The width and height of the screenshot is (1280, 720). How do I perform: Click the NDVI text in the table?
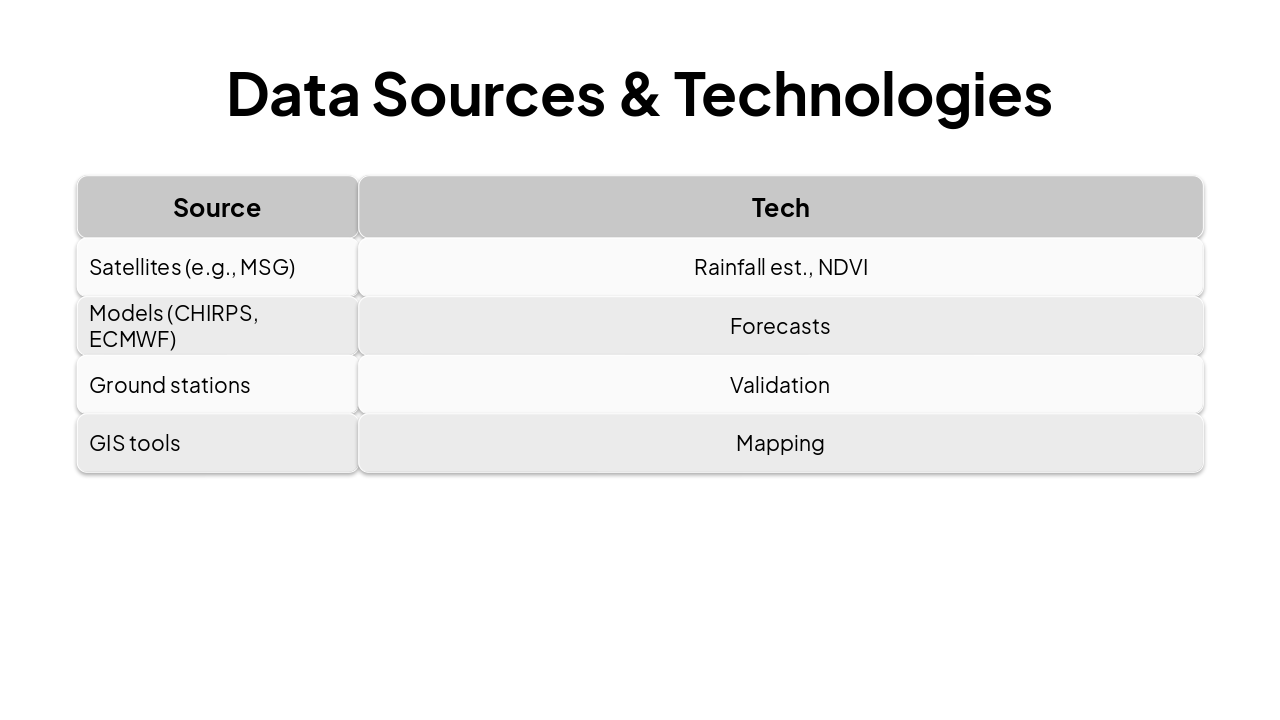[x=843, y=268]
